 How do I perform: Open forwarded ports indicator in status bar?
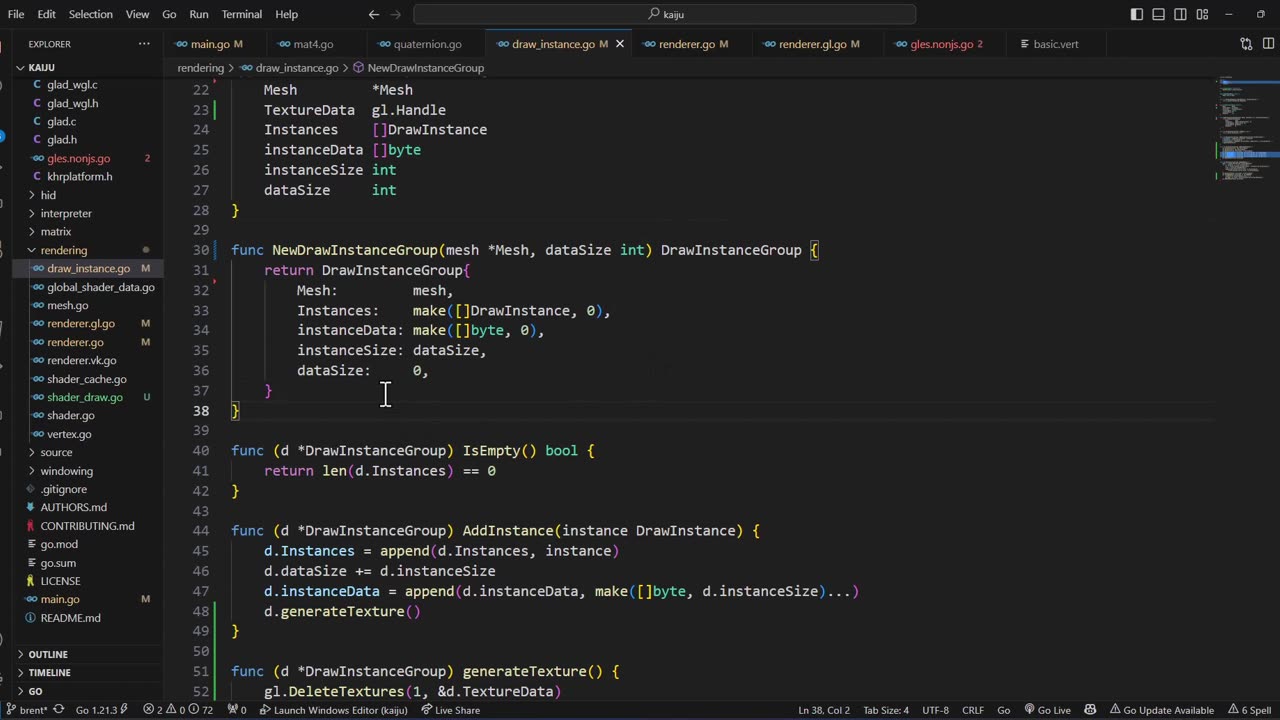237,710
